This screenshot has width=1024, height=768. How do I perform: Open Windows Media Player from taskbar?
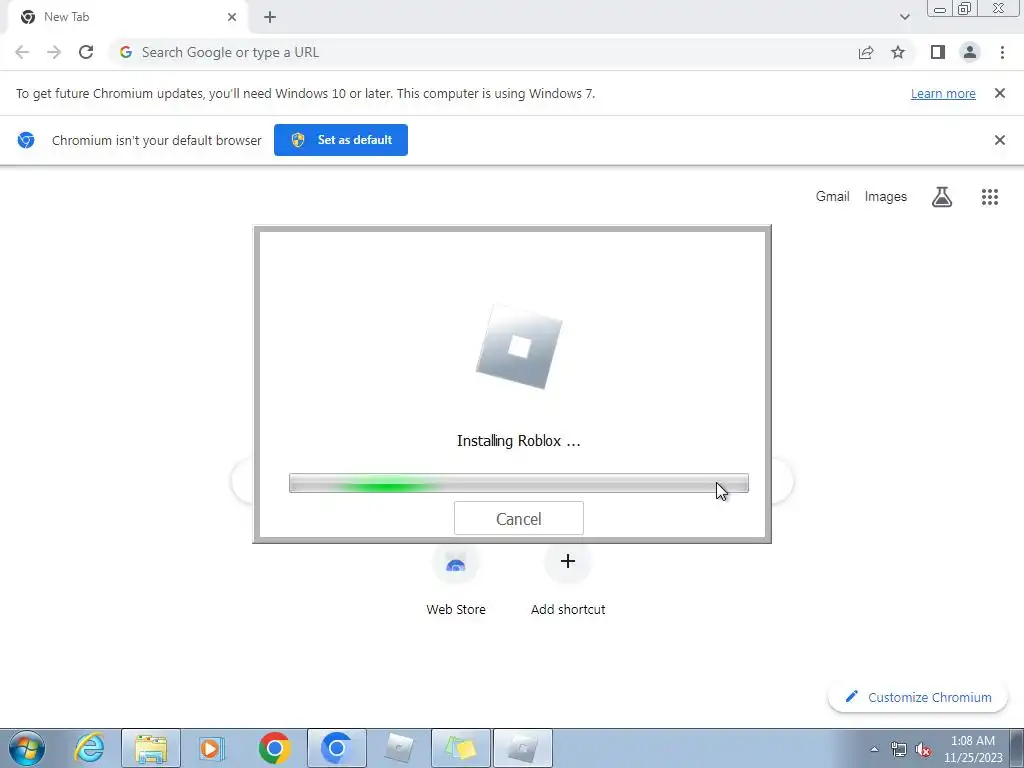tap(212, 748)
